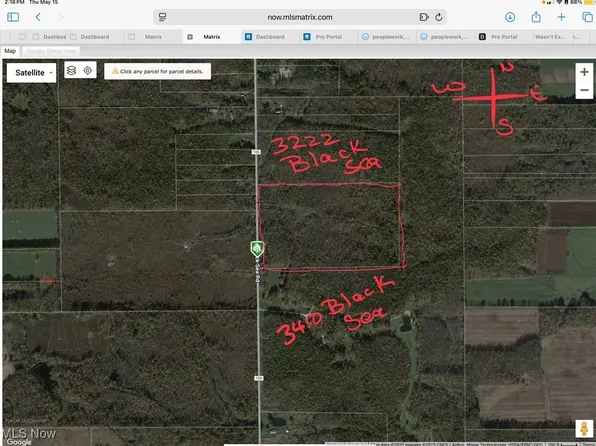Click the greyed forward navigation arrow

pos(61,17)
